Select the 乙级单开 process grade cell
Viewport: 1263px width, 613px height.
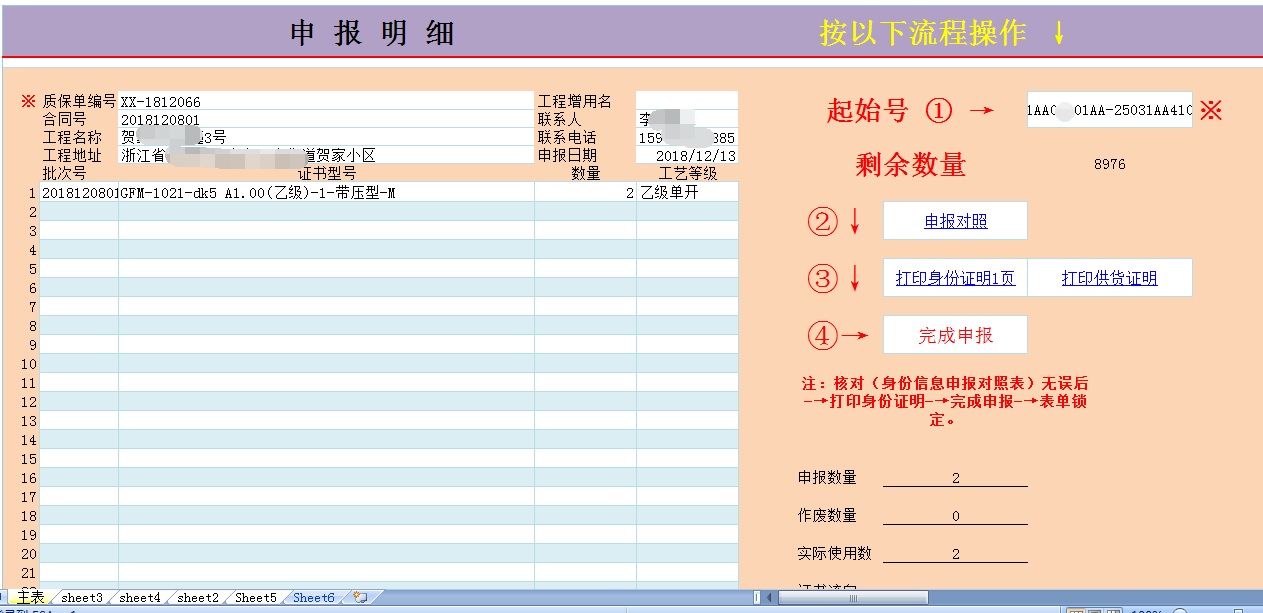tap(687, 193)
